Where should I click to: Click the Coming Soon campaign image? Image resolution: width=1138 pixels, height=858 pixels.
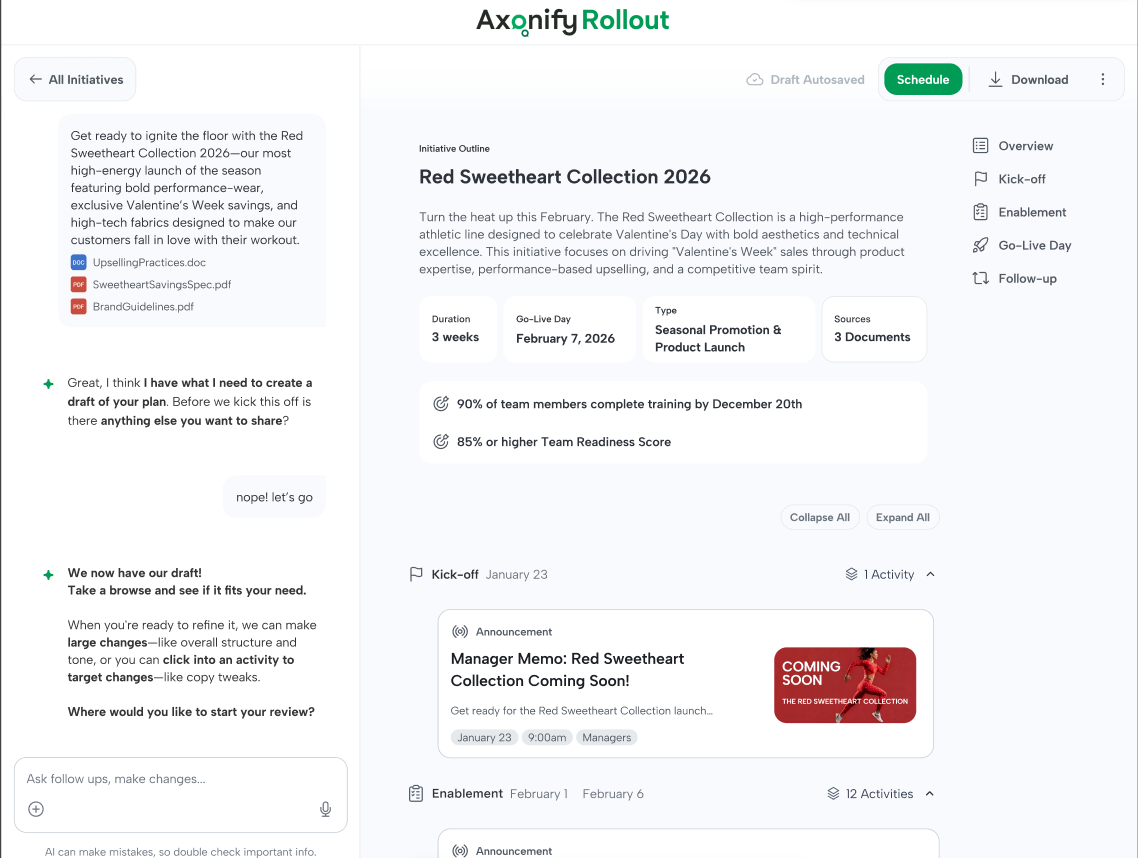(x=844, y=685)
